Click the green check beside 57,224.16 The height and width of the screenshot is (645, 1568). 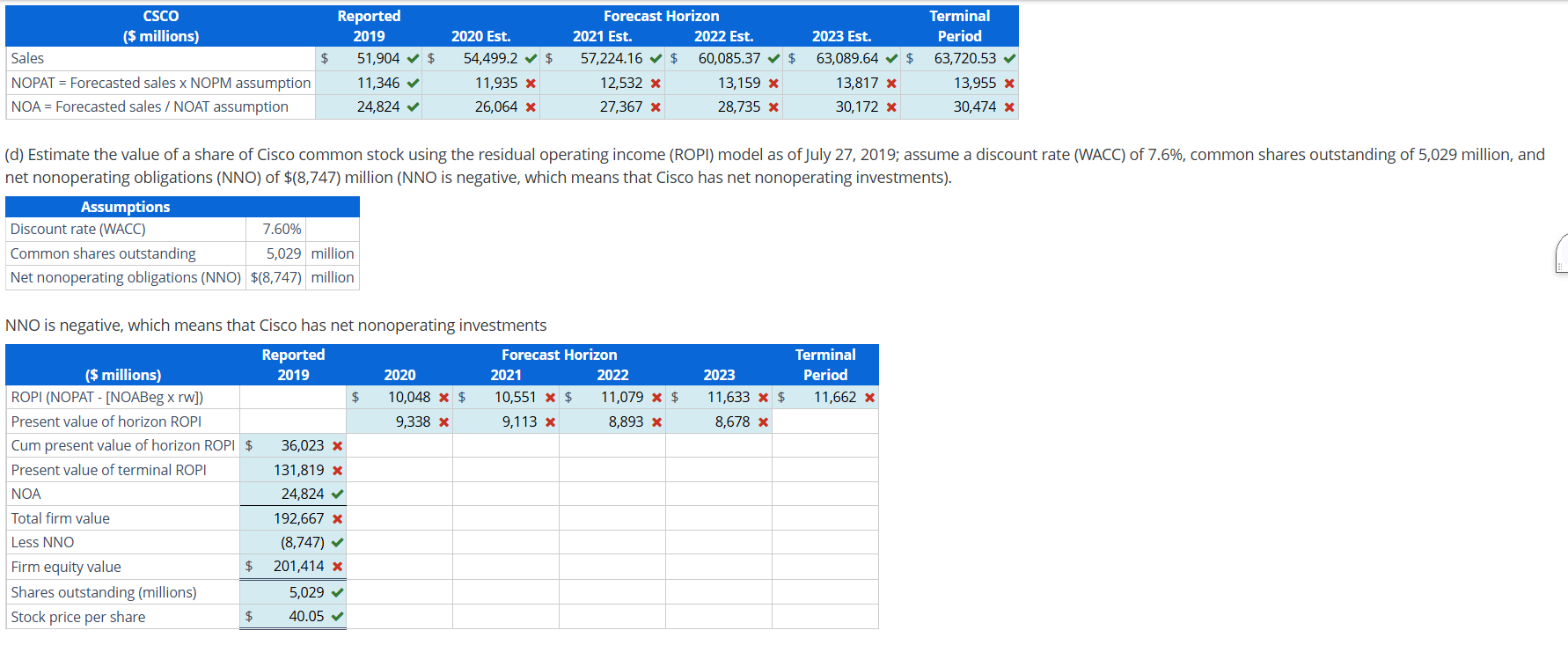tap(656, 59)
